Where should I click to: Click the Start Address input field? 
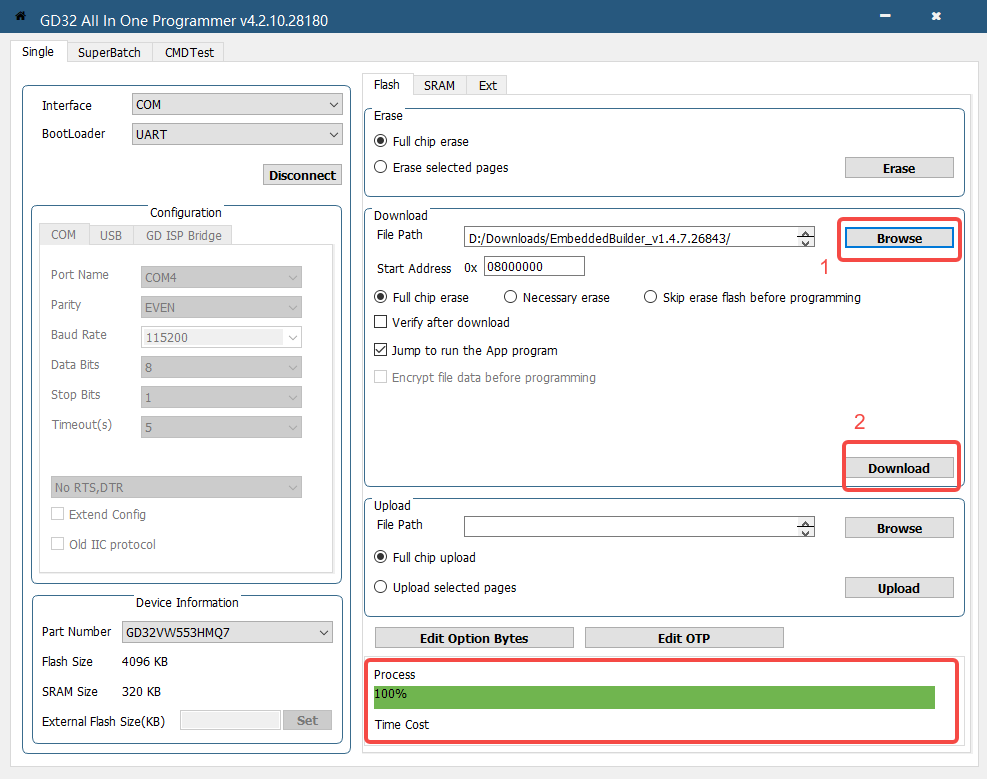pos(534,267)
